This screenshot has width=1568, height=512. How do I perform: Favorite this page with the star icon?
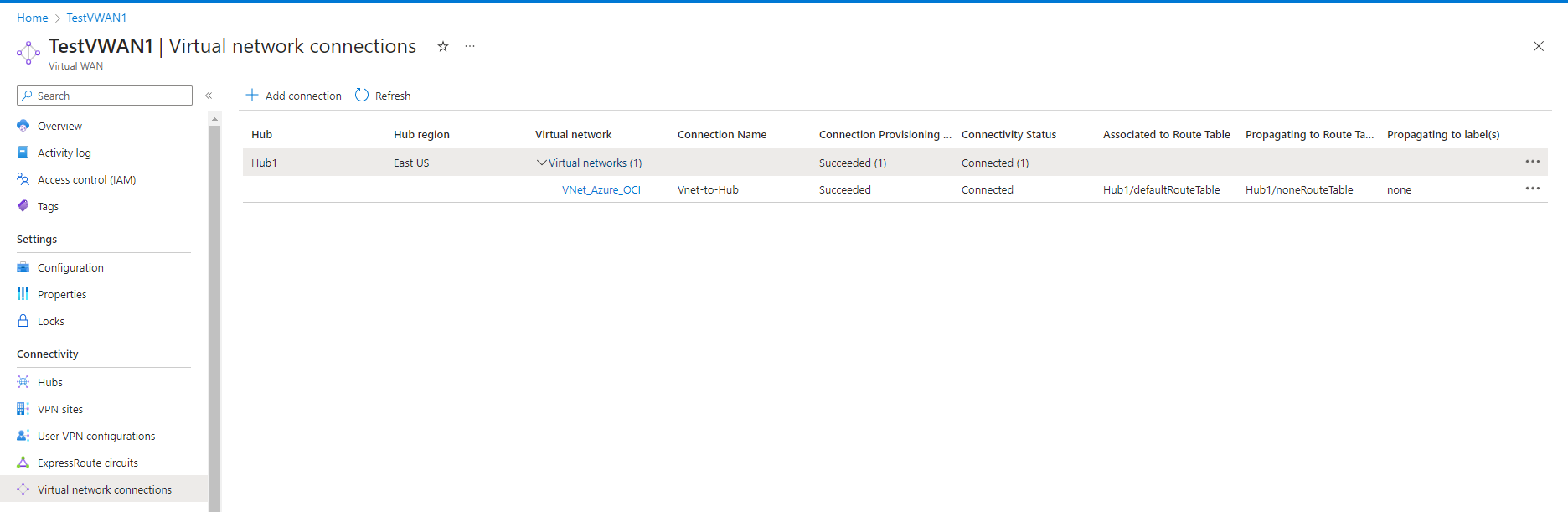[x=443, y=47]
